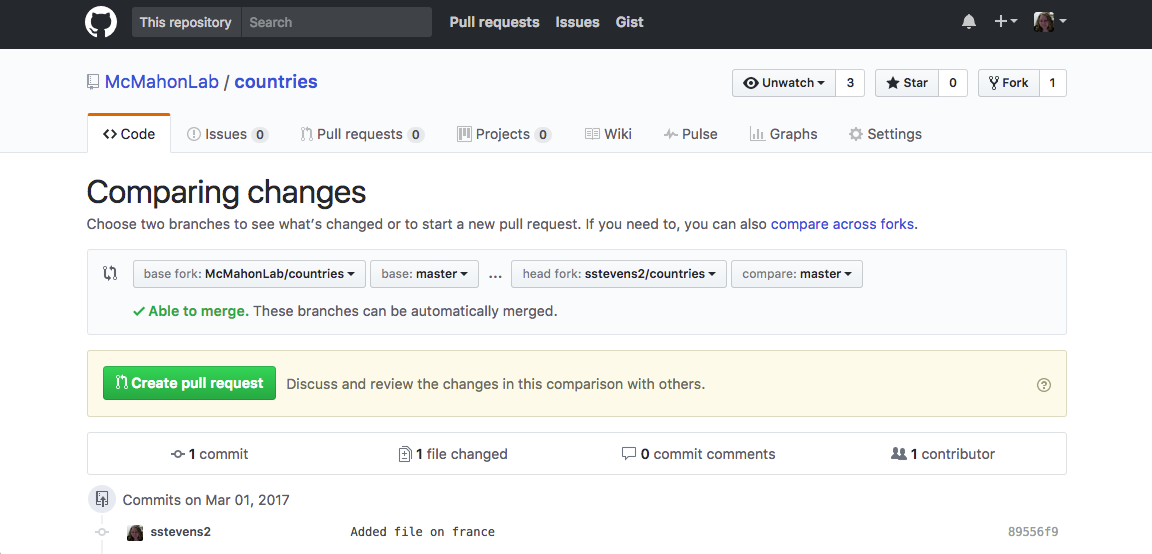Follow the compare across forks link
The image size is (1152, 554).
click(x=842, y=224)
